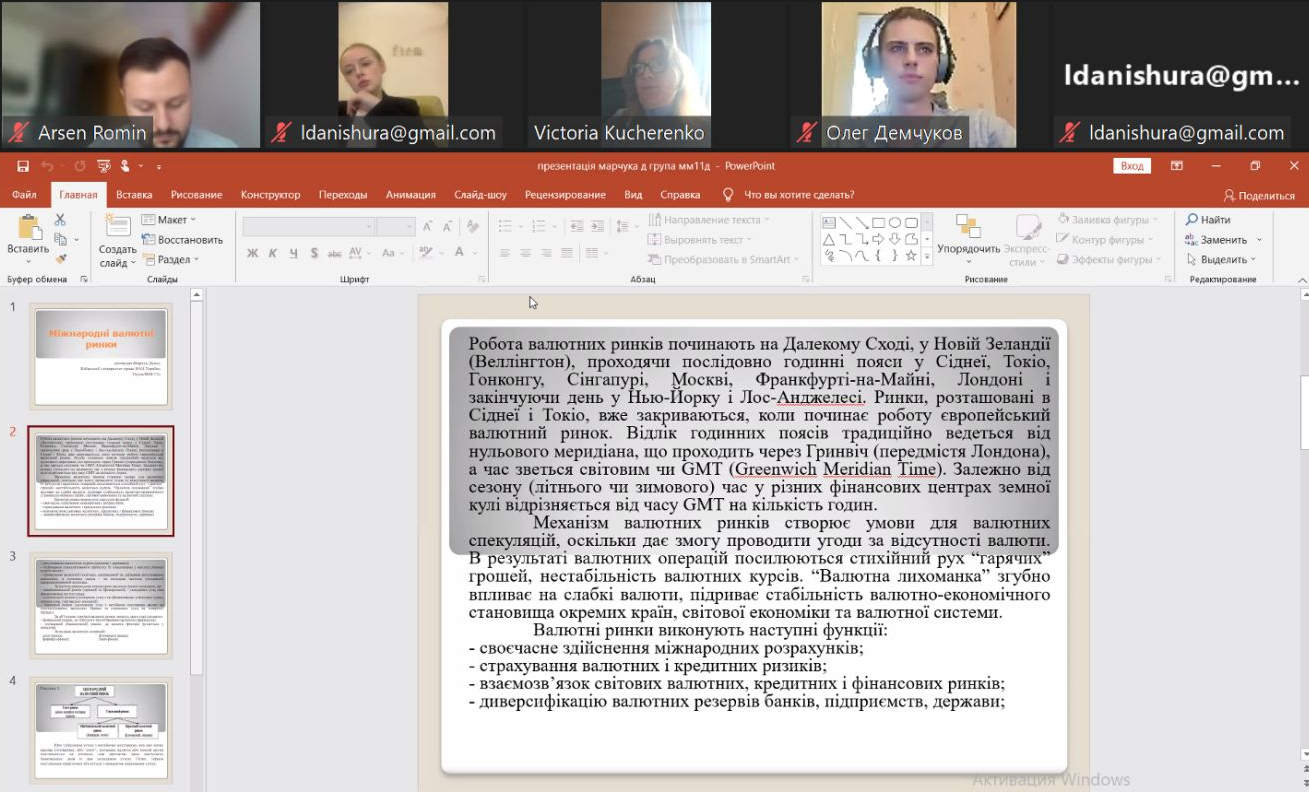Click the Find magnifier icon
The image size is (1309, 792).
click(x=1192, y=220)
